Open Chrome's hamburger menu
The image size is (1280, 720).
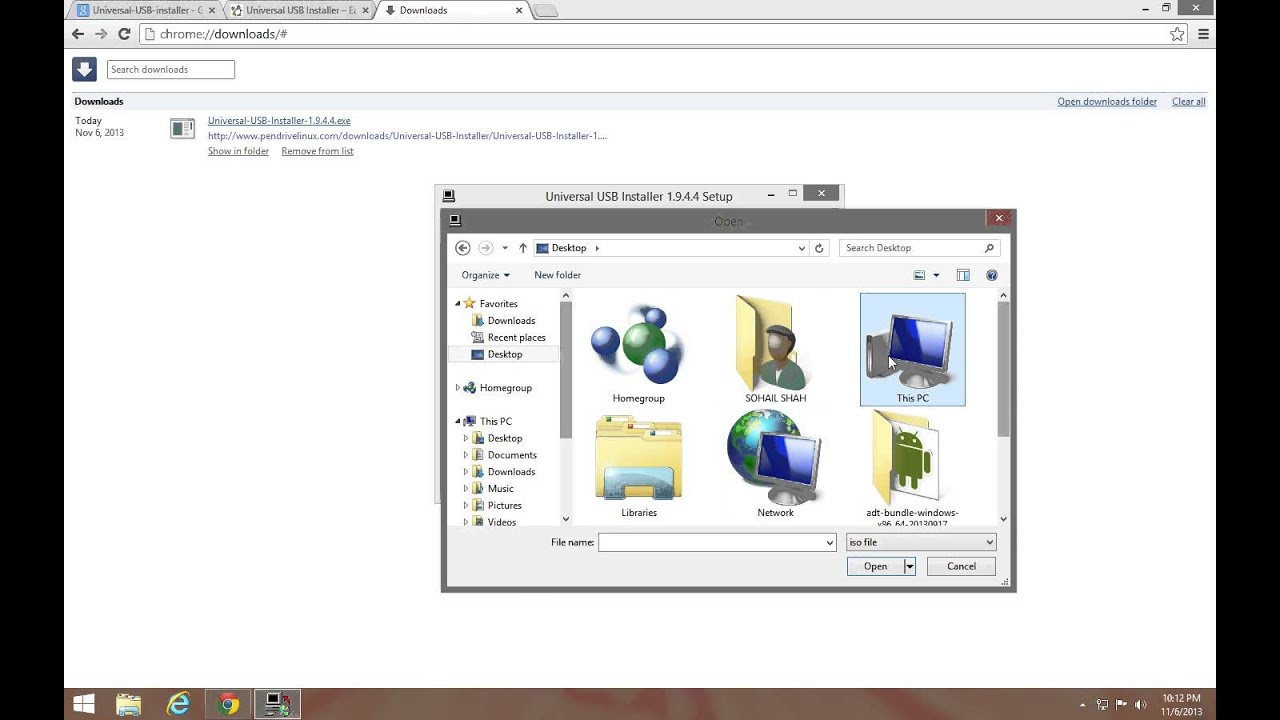pos(1203,34)
